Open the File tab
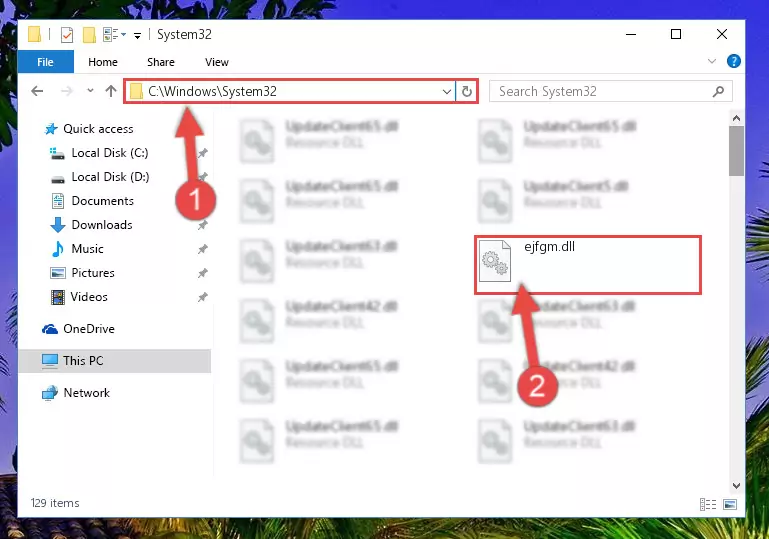The width and height of the screenshot is (769, 539). pyautogui.click(x=46, y=62)
